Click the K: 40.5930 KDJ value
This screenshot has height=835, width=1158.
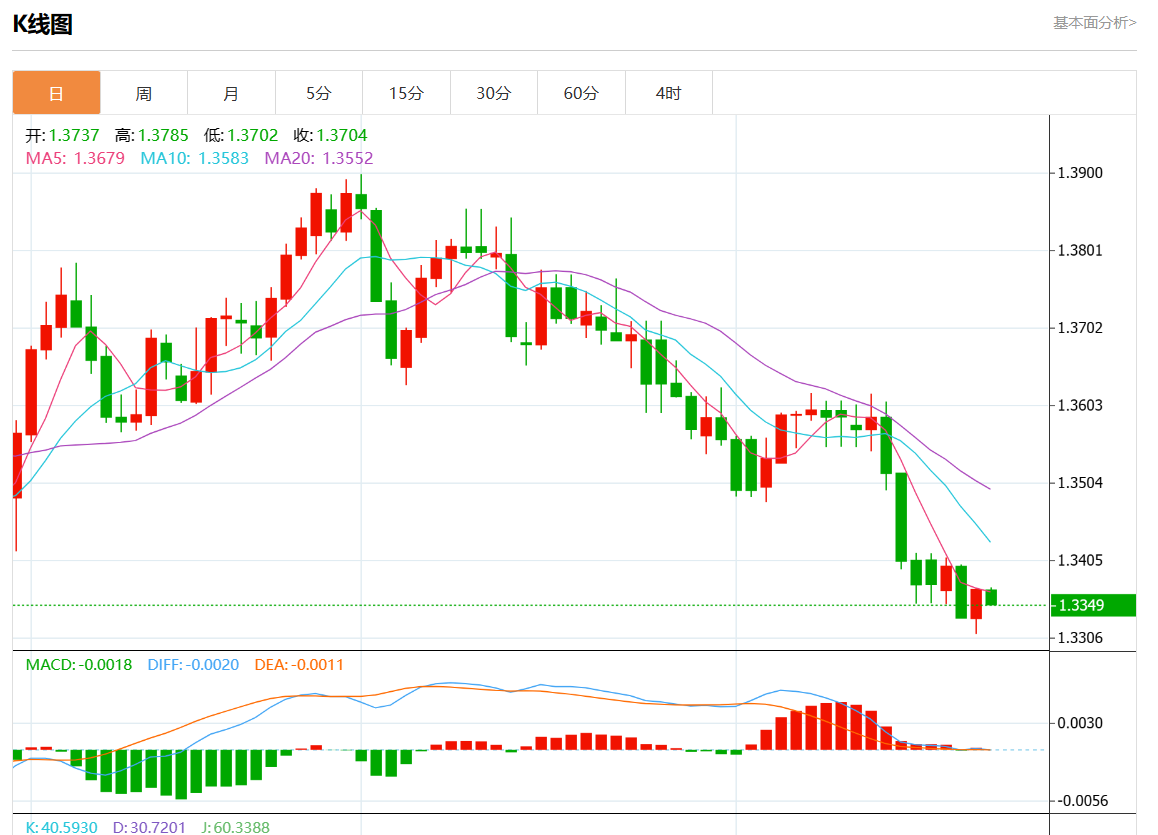[x=61, y=828]
